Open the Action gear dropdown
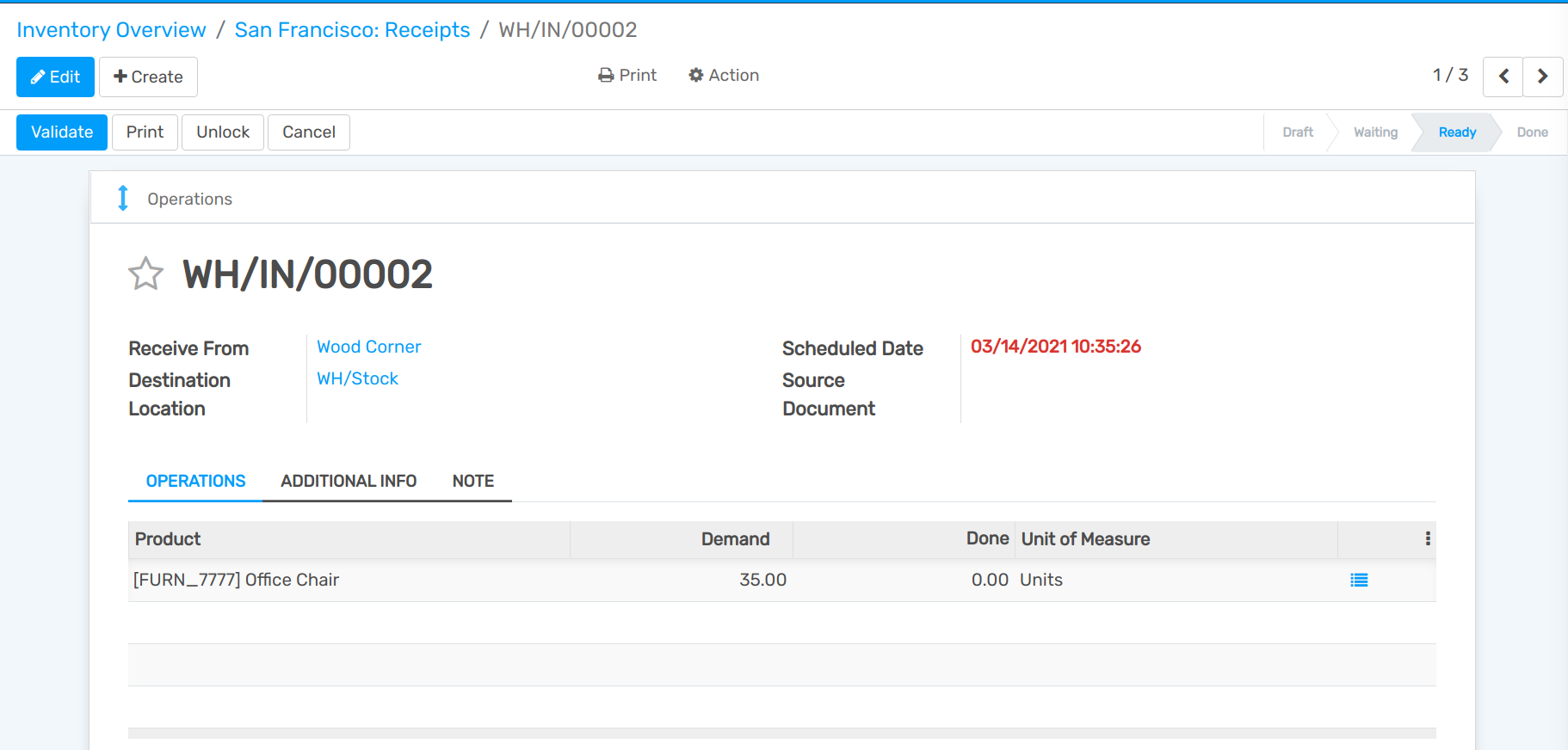The width and height of the screenshot is (1568, 750). point(724,76)
